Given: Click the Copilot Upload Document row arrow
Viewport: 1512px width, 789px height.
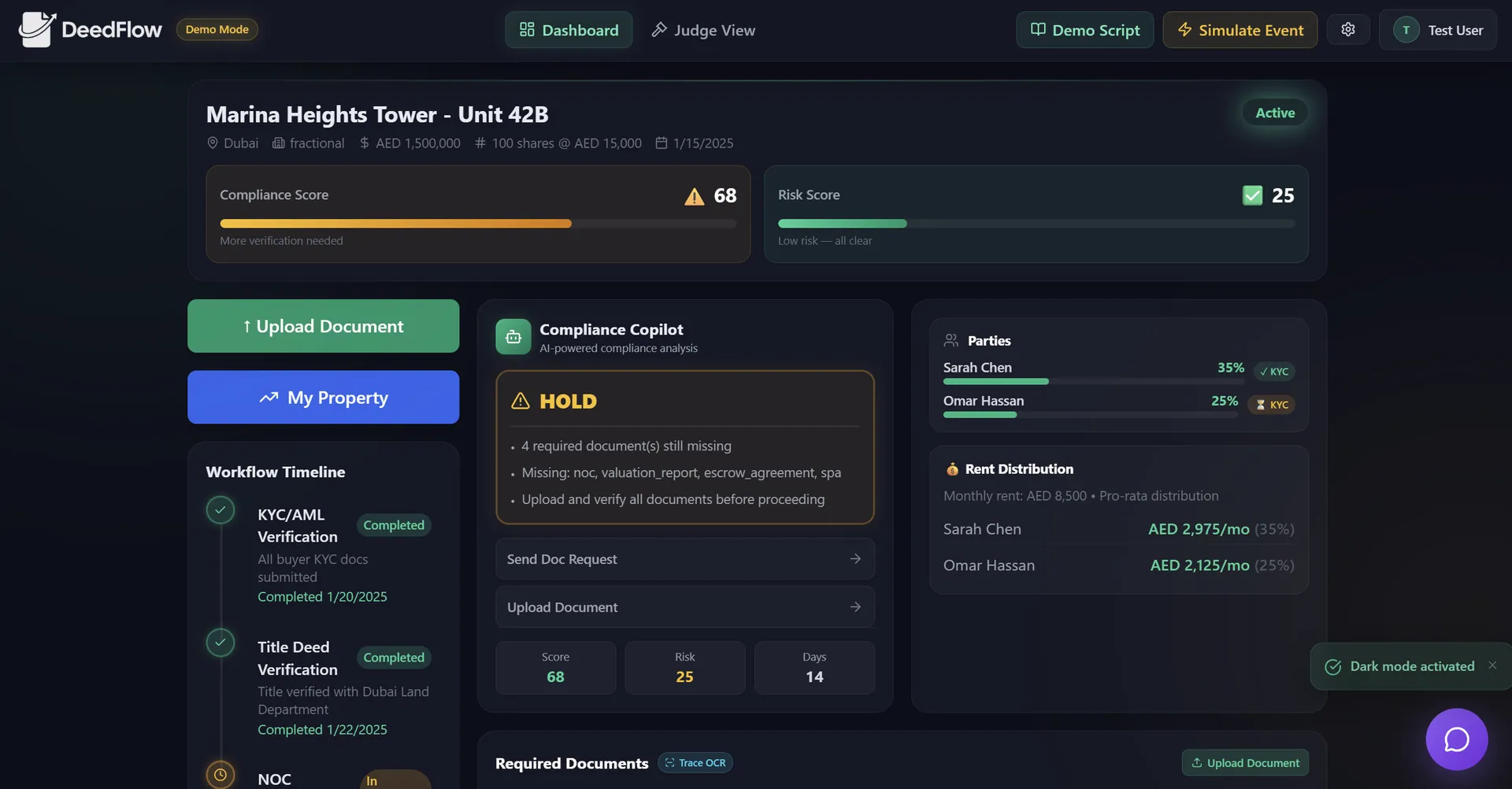Looking at the screenshot, I should pos(855,606).
